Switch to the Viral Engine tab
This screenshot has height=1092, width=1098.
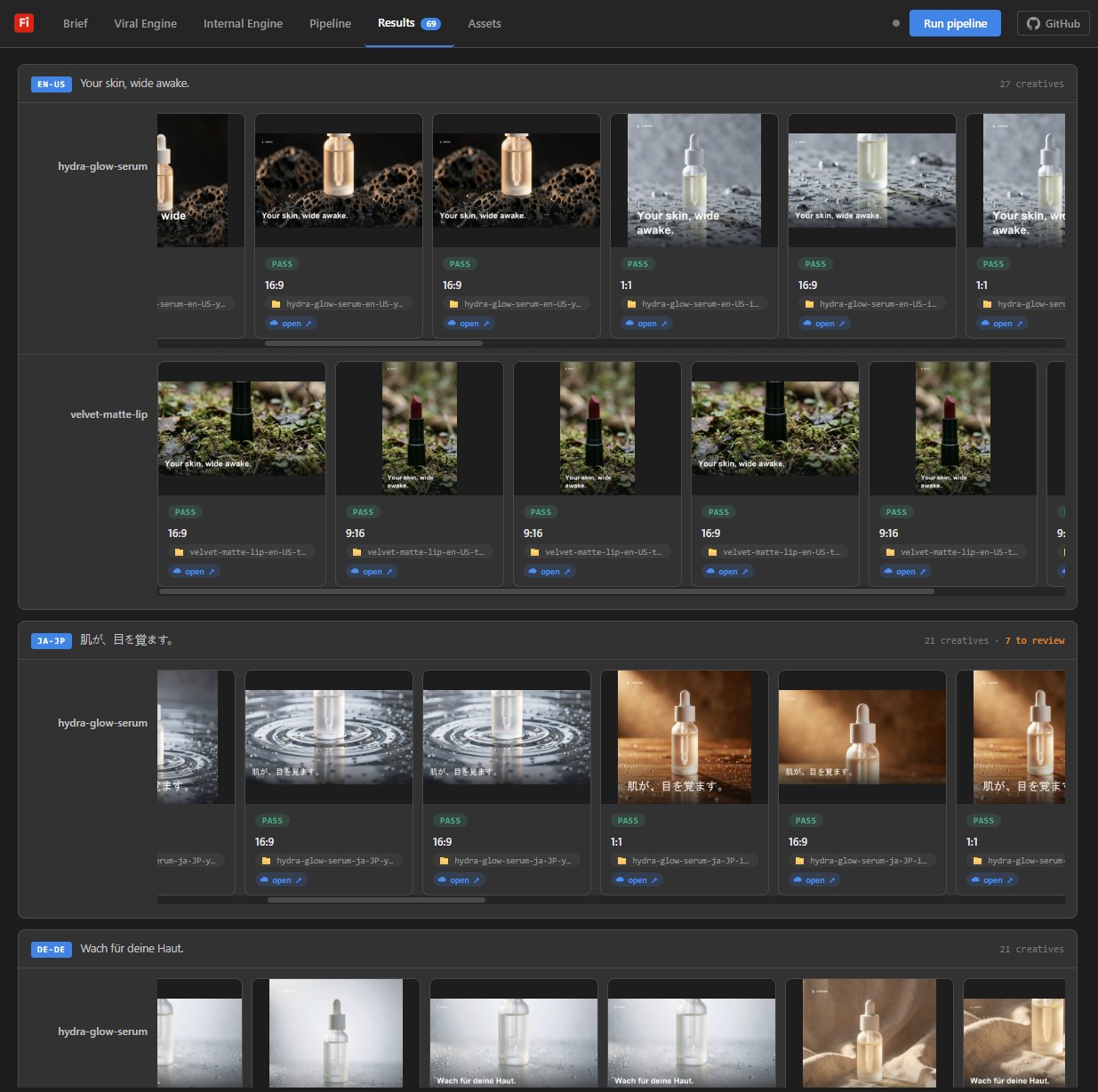point(145,23)
